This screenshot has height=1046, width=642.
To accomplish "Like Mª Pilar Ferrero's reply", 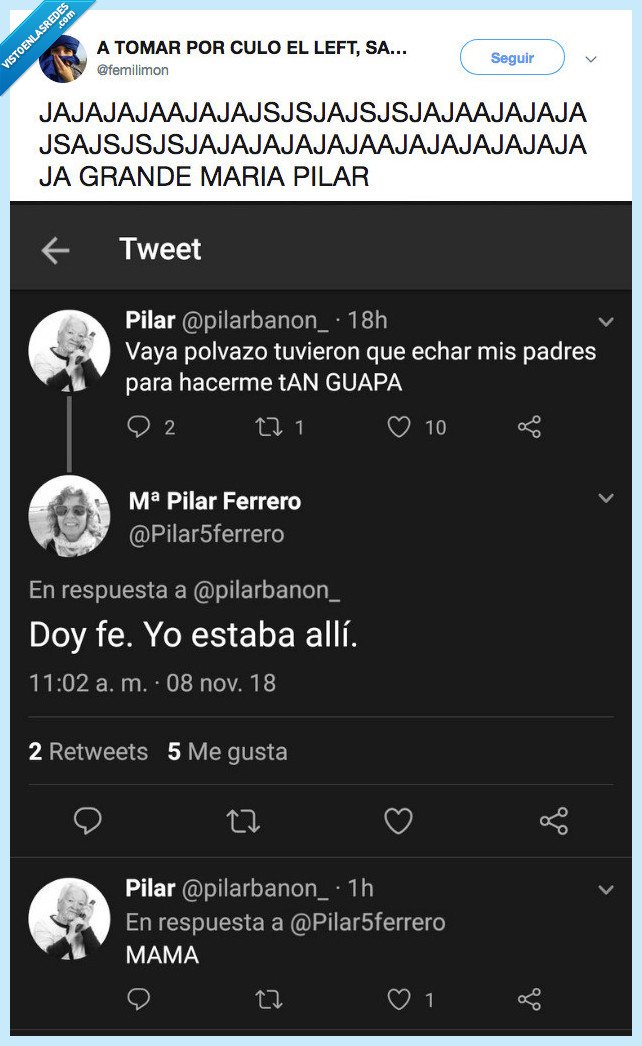I will (398, 820).
